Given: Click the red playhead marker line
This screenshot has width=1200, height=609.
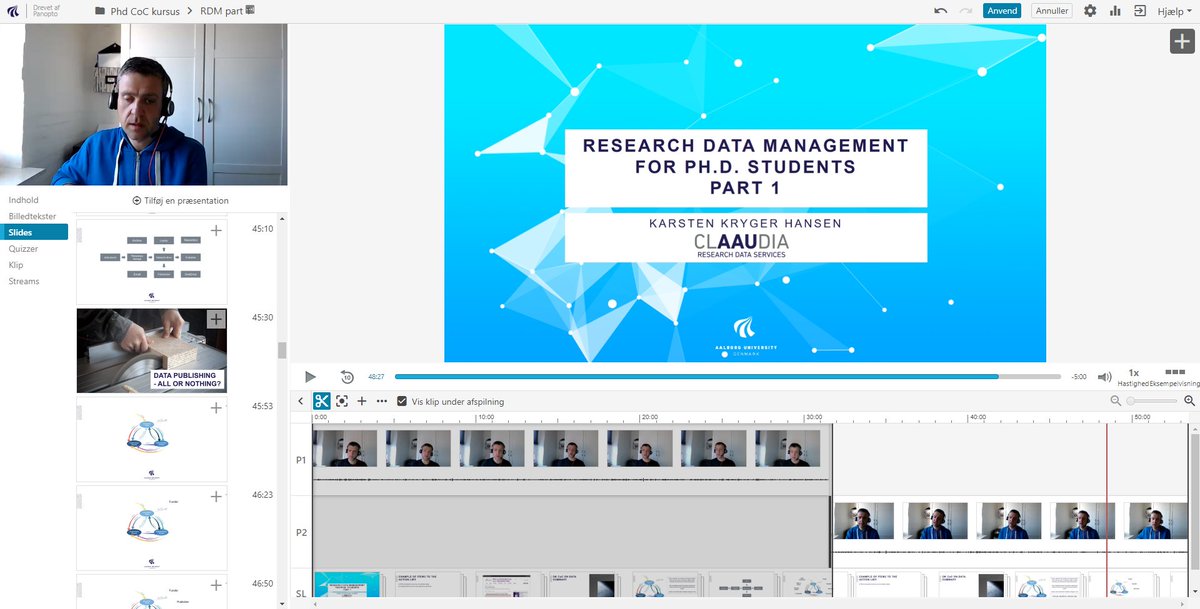Looking at the screenshot, I should pos(1107,510).
